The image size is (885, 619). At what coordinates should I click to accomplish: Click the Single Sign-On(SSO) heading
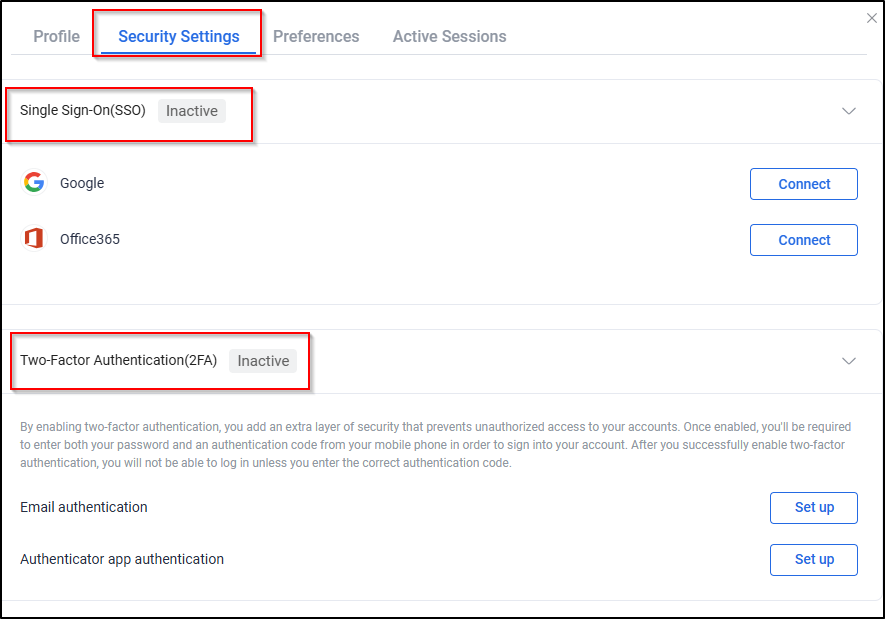tap(83, 111)
